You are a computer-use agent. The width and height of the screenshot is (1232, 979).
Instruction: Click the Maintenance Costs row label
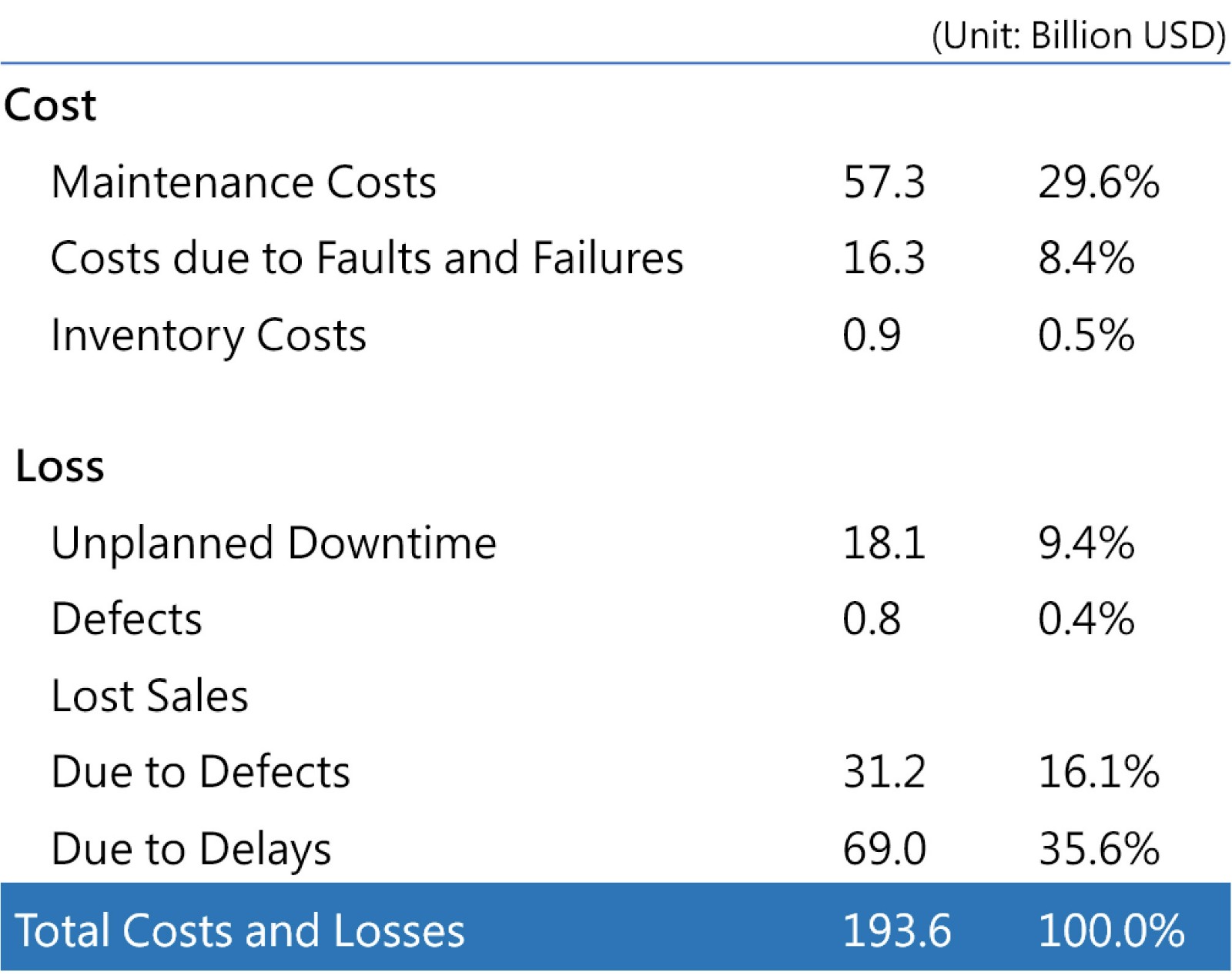(x=243, y=182)
